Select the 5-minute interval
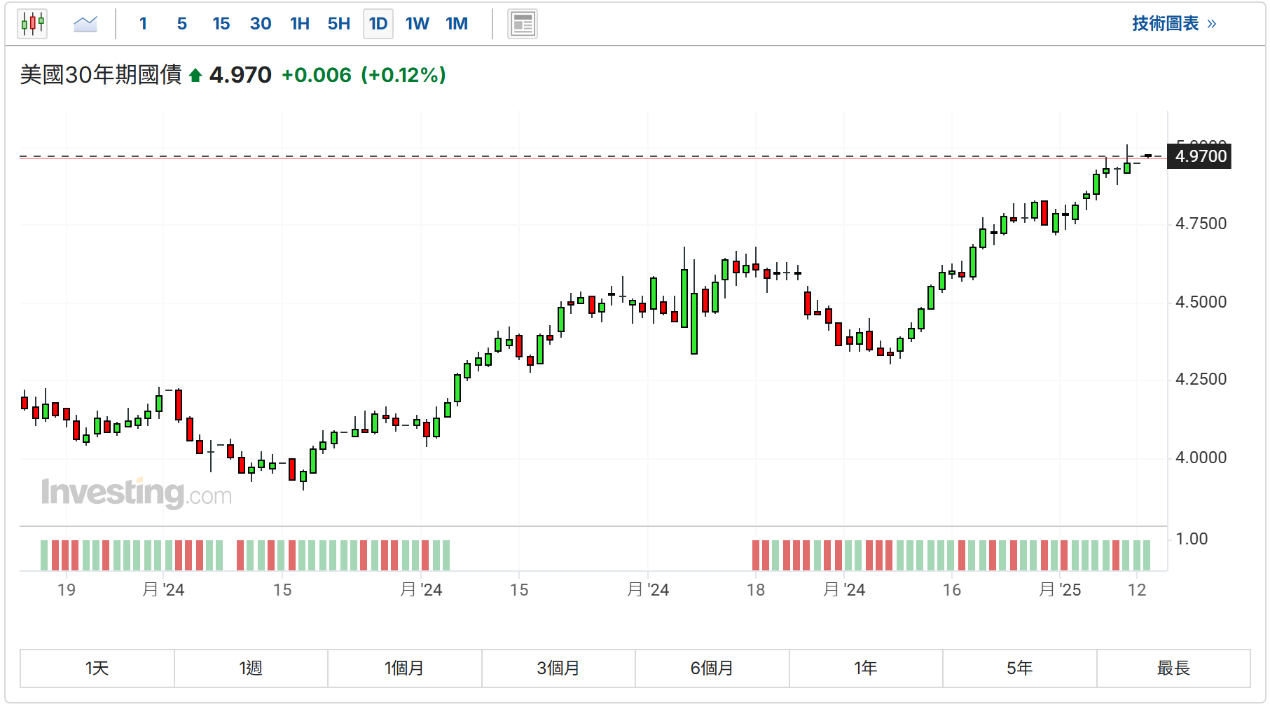This screenshot has height=707, width=1270. (x=181, y=23)
